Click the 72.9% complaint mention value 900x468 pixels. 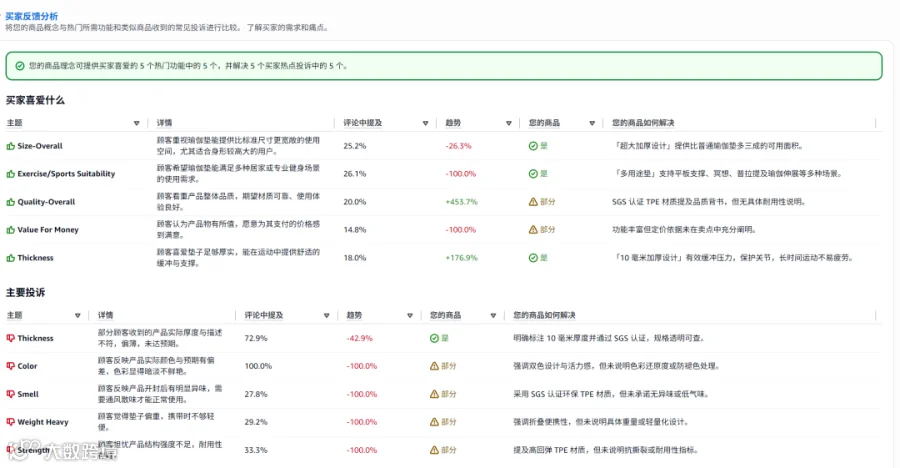tap(256, 338)
